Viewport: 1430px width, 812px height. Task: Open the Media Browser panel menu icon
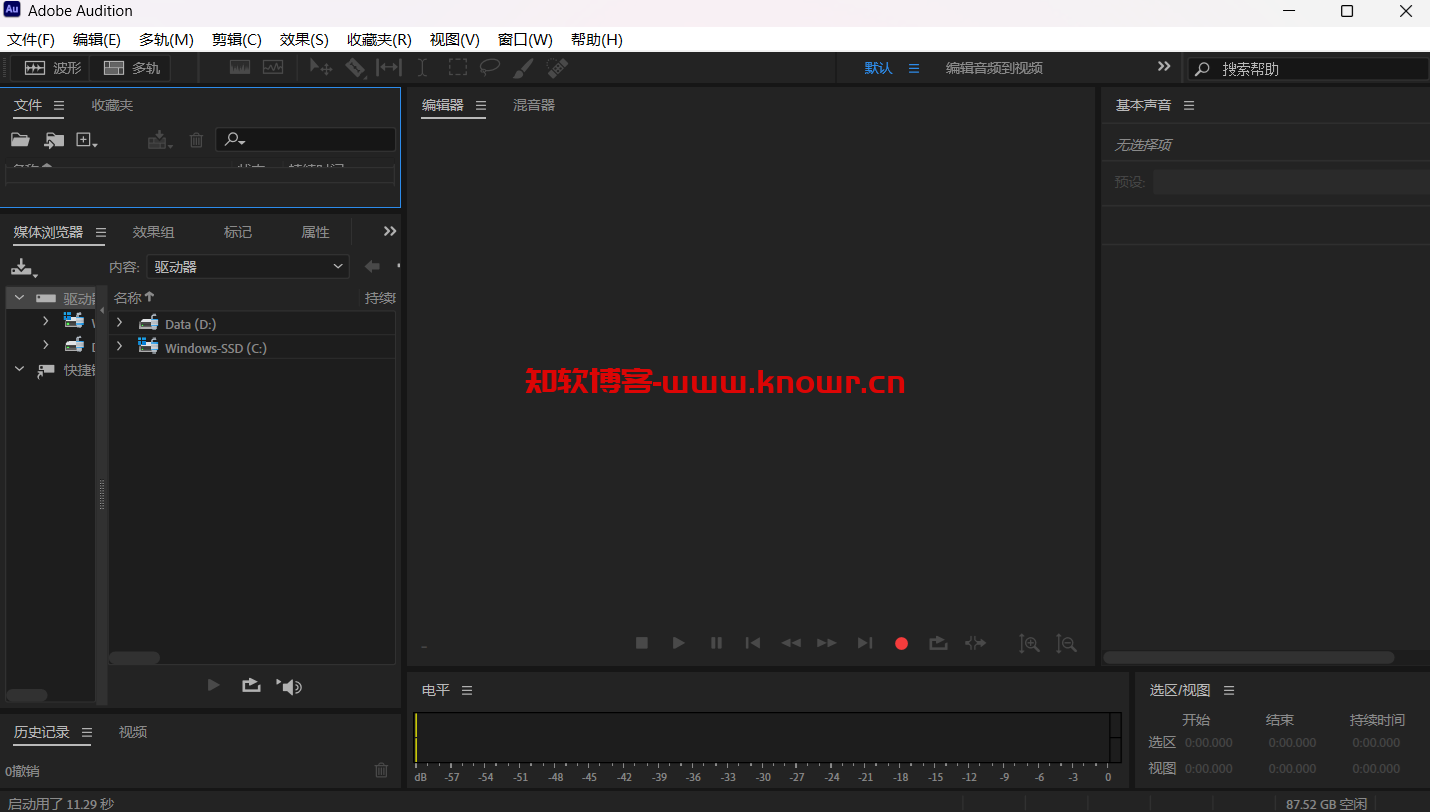pyautogui.click(x=100, y=232)
